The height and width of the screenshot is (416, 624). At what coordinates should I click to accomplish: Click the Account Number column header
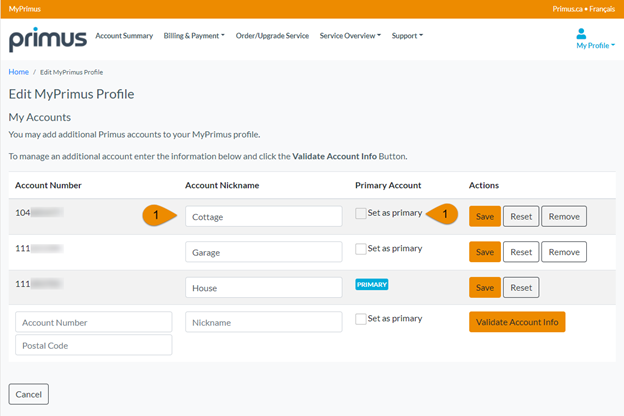click(x=48, y=185)
